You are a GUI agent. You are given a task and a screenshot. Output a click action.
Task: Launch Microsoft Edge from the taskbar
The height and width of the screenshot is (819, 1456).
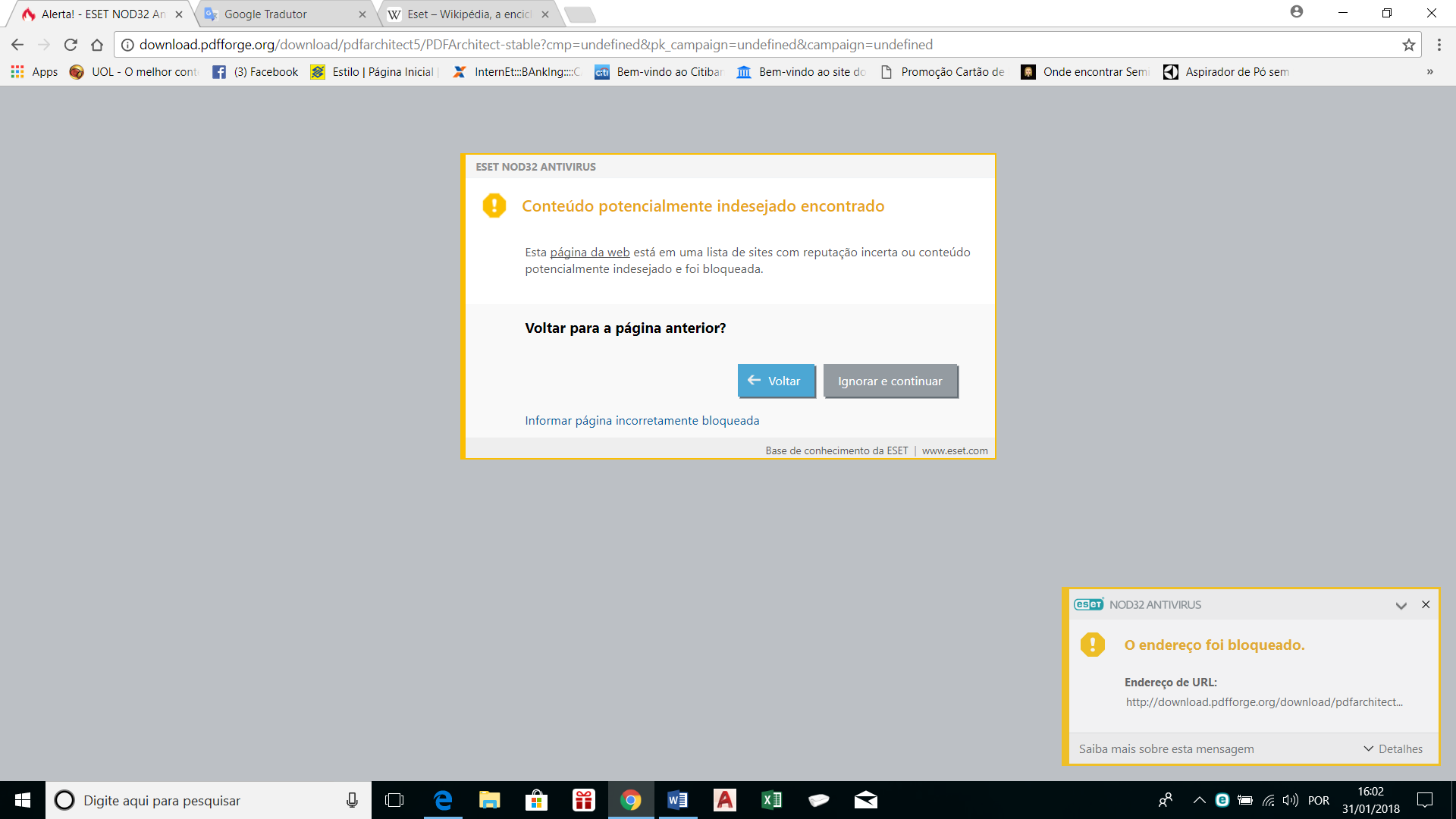tap(442, 800)
